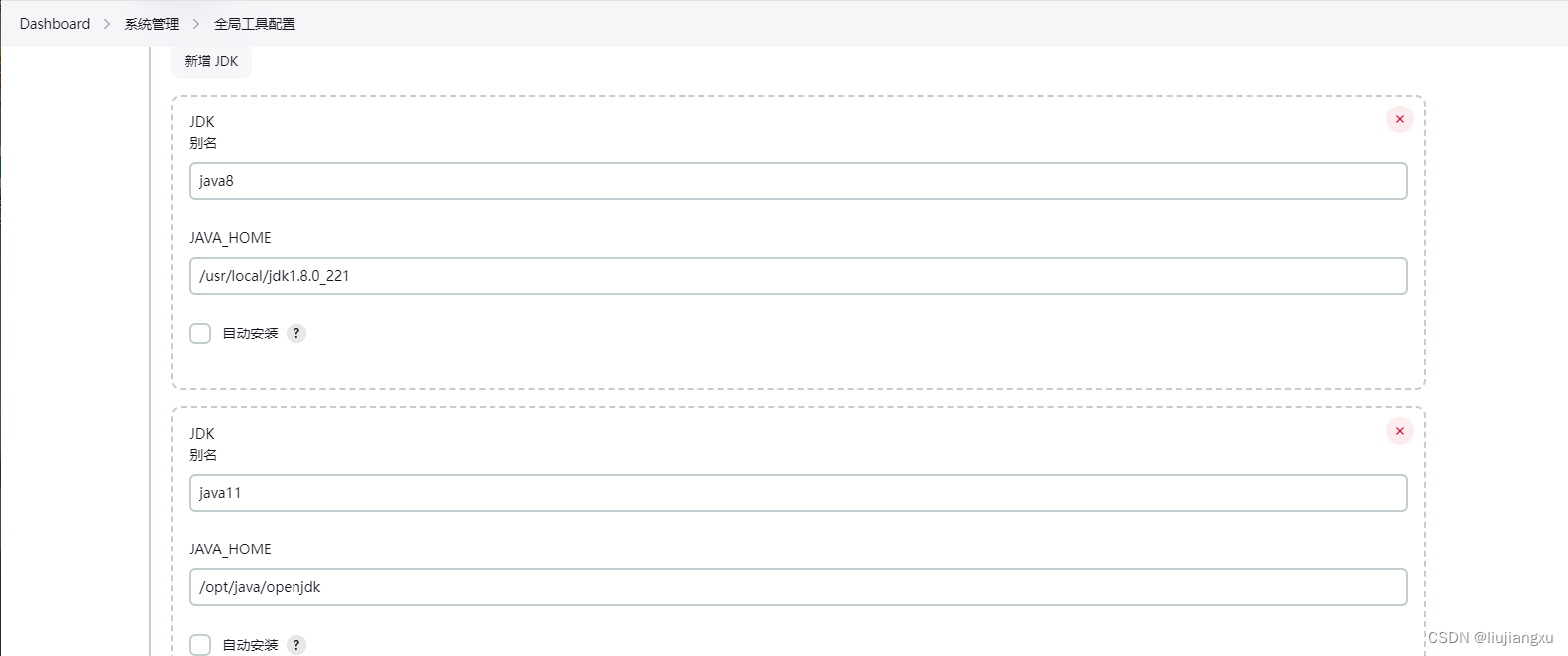Click the JDK heading of the second block

coord(201,433)
